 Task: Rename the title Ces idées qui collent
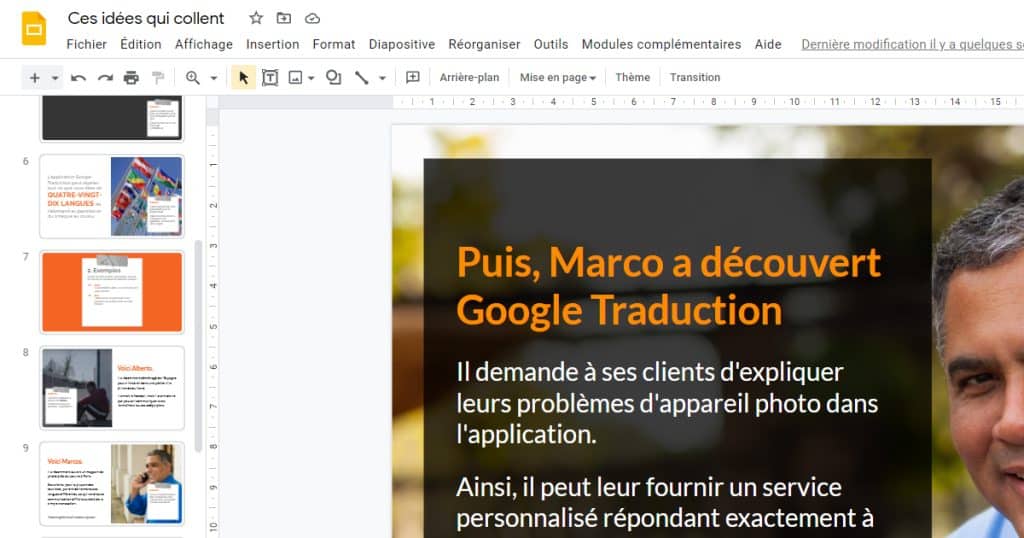pos(146,18)
